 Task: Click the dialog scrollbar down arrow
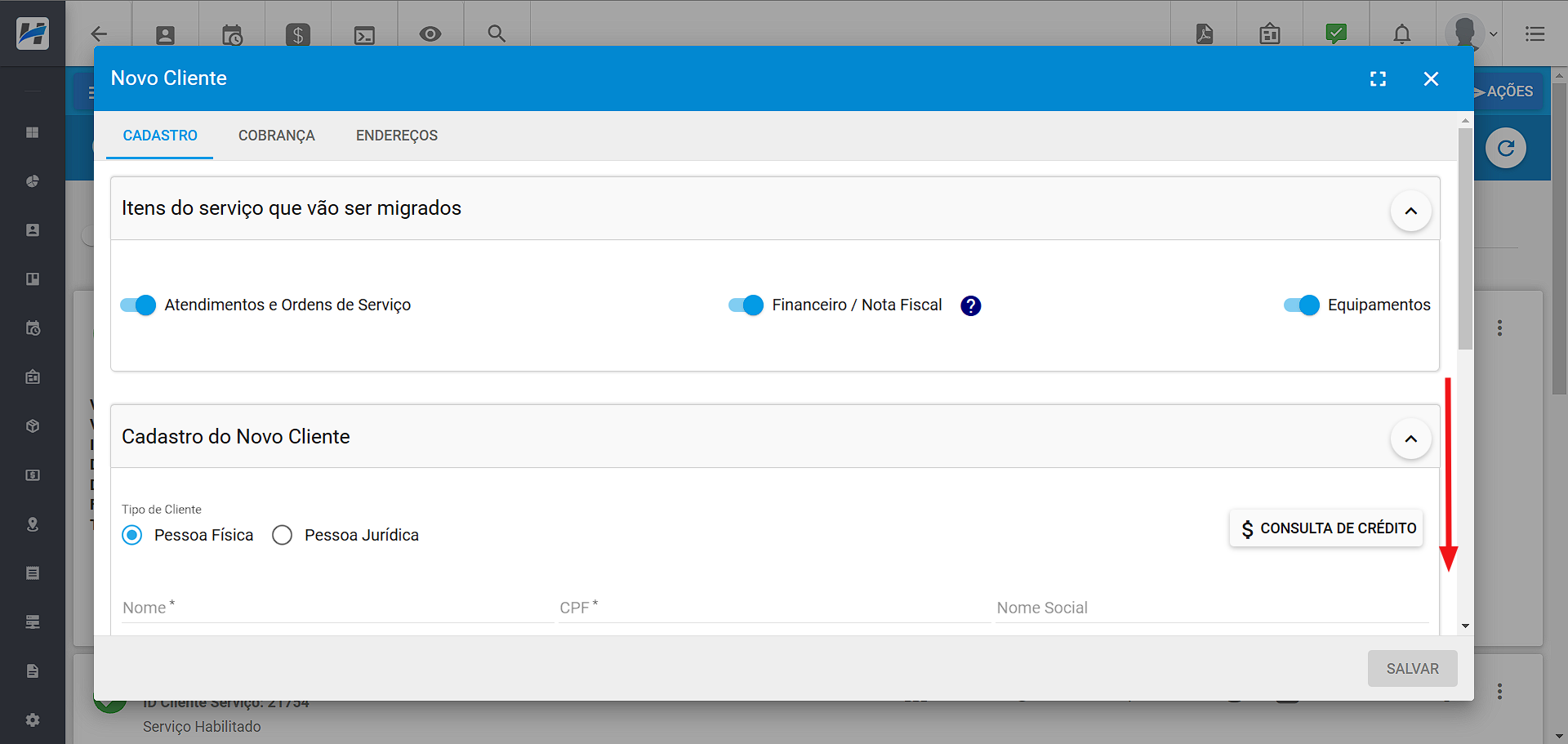point(1465,626)
